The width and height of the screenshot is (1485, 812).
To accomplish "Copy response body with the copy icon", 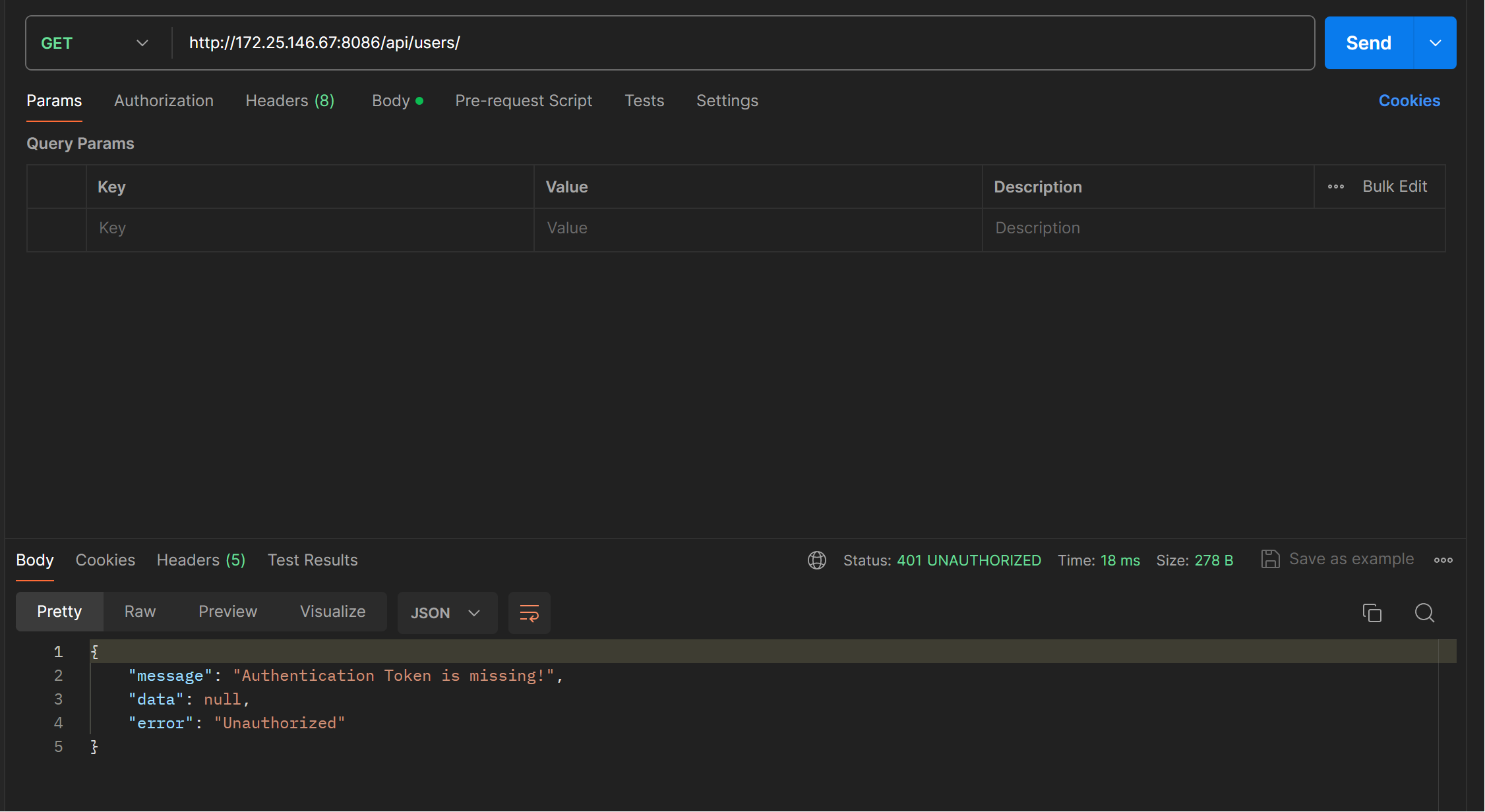I will coord(1372,613).
